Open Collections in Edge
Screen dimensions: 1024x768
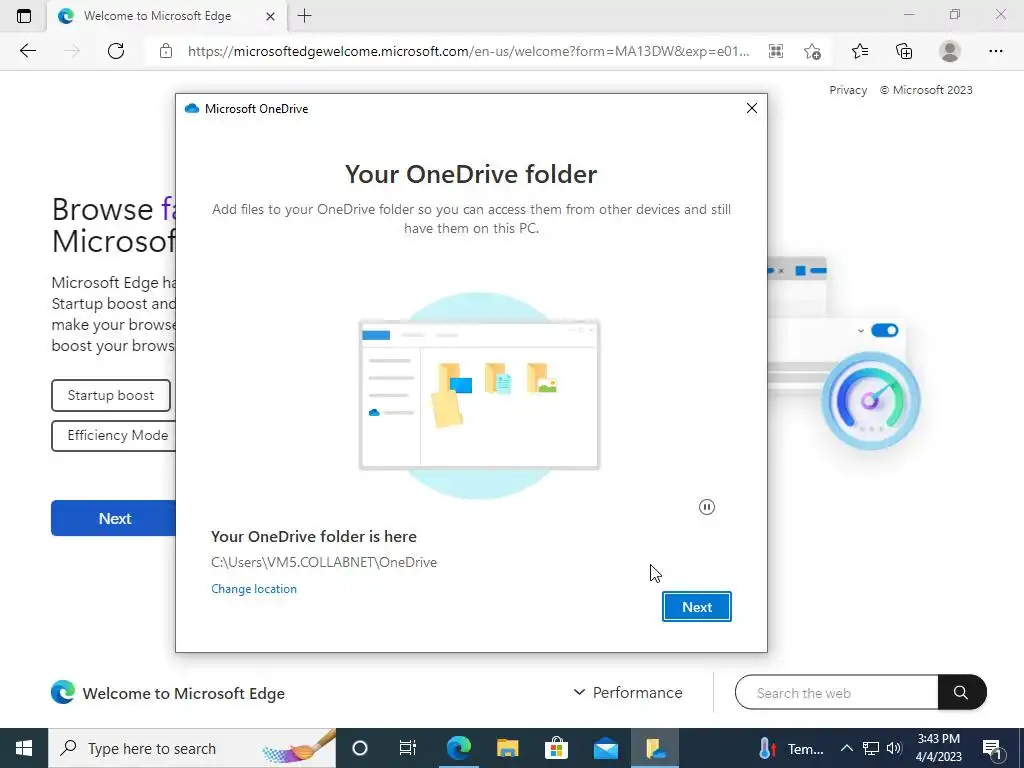click(904, 51)
